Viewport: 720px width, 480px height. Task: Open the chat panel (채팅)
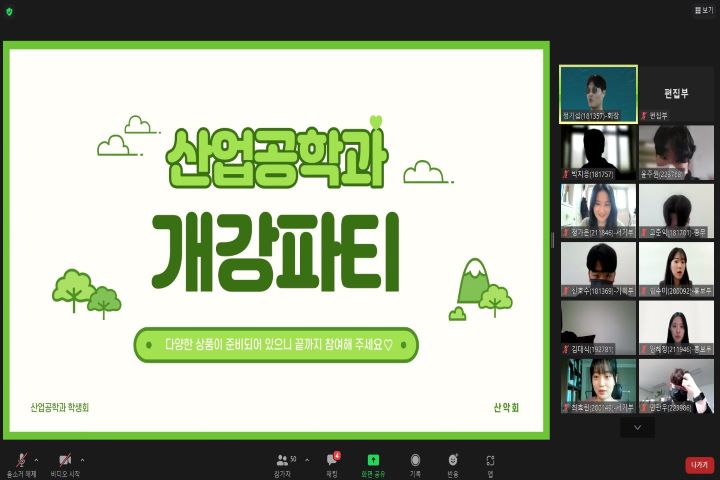tap(332, 462)
